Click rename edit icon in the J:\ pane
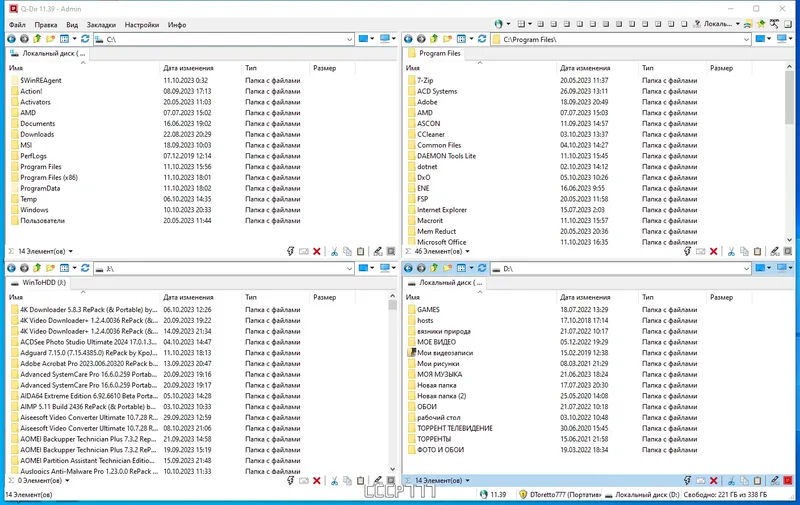 pos(378,481)
